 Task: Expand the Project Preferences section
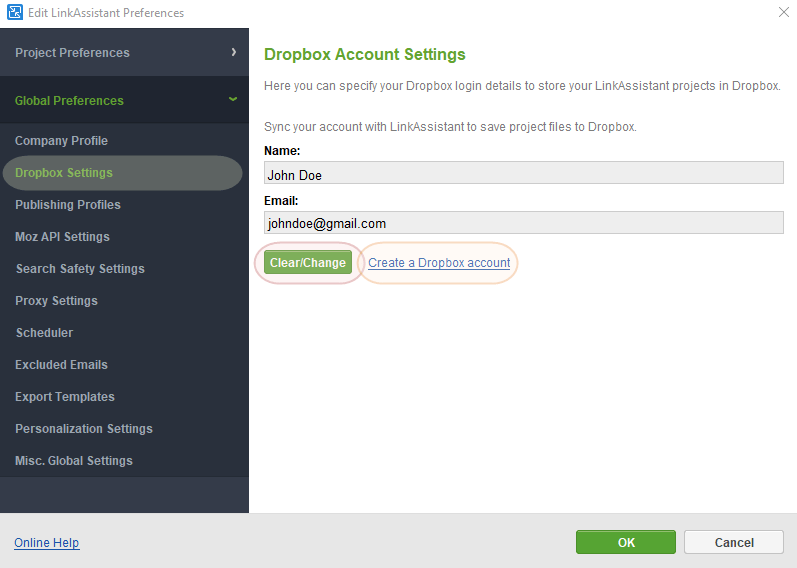click(x=72, y=52)
